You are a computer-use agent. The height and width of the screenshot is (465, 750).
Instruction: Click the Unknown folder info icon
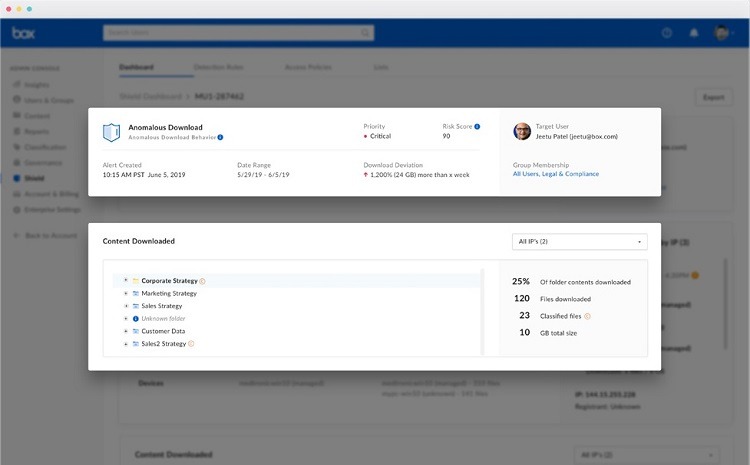pos(135,319)
